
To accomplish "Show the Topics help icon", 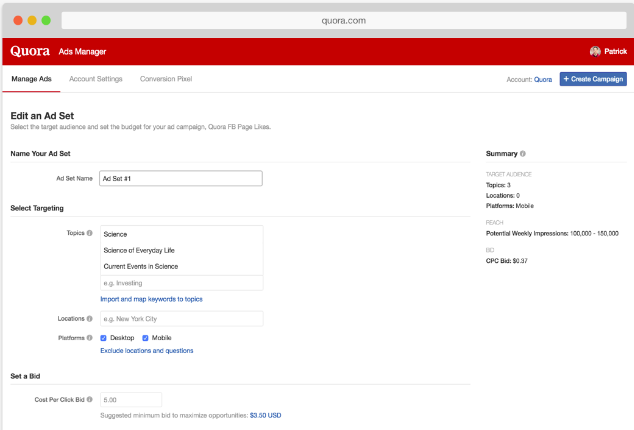I will (x=89, y=233).
